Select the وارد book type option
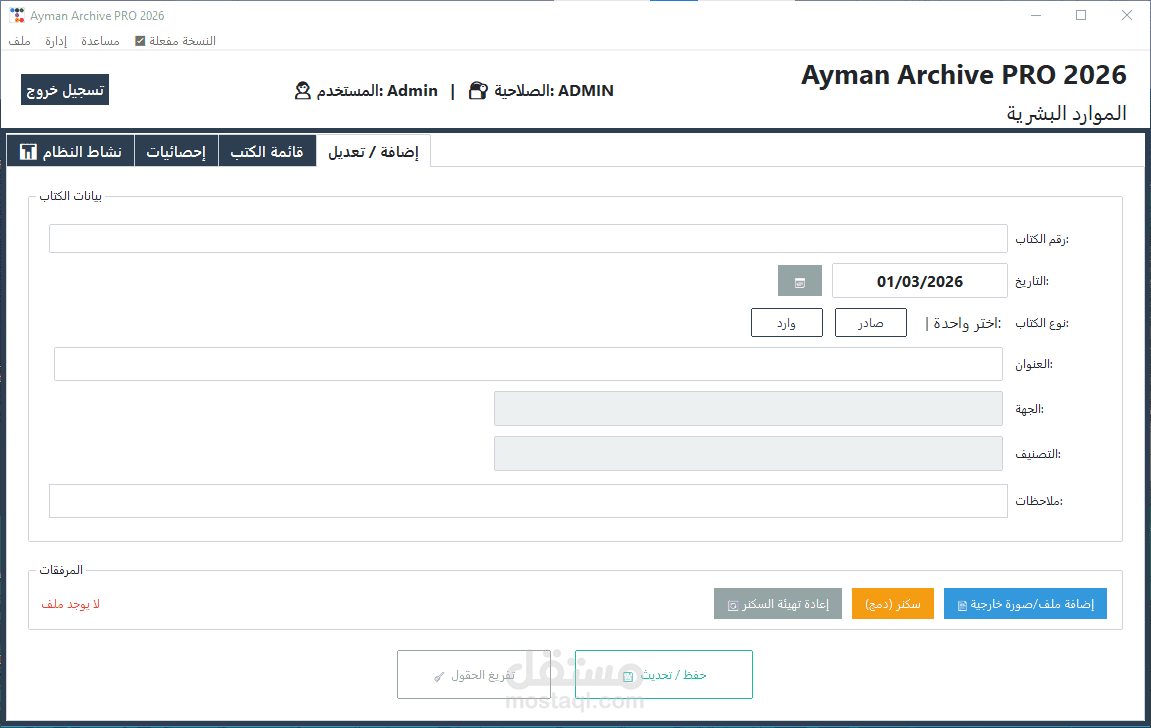This screenshot has width=1151, height=728. (787, 323)
